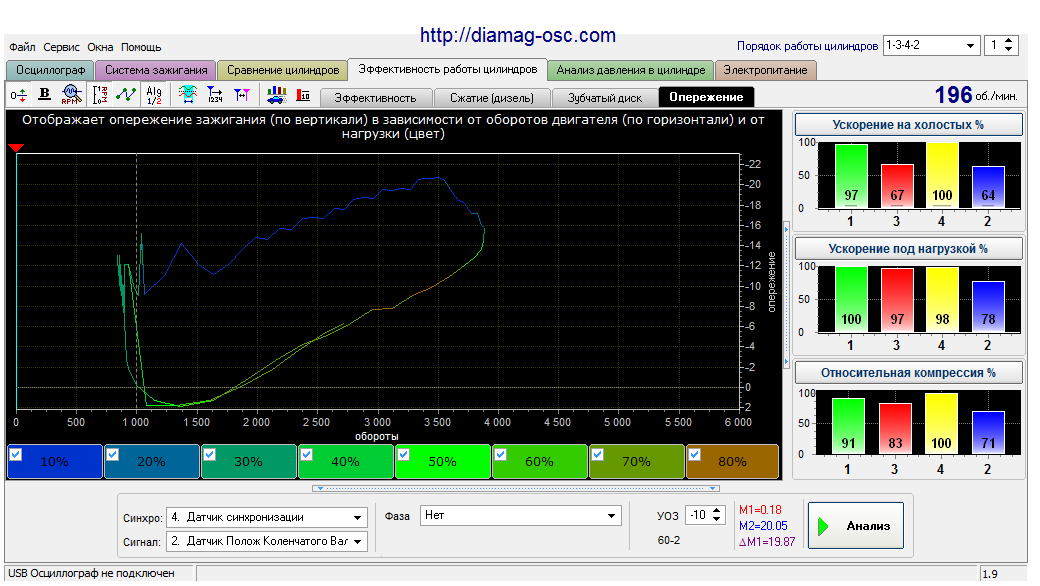Open the Сервис menu
Image resolution: width=1040 pixels, height=586 pixels.
[x=61, y=47]
